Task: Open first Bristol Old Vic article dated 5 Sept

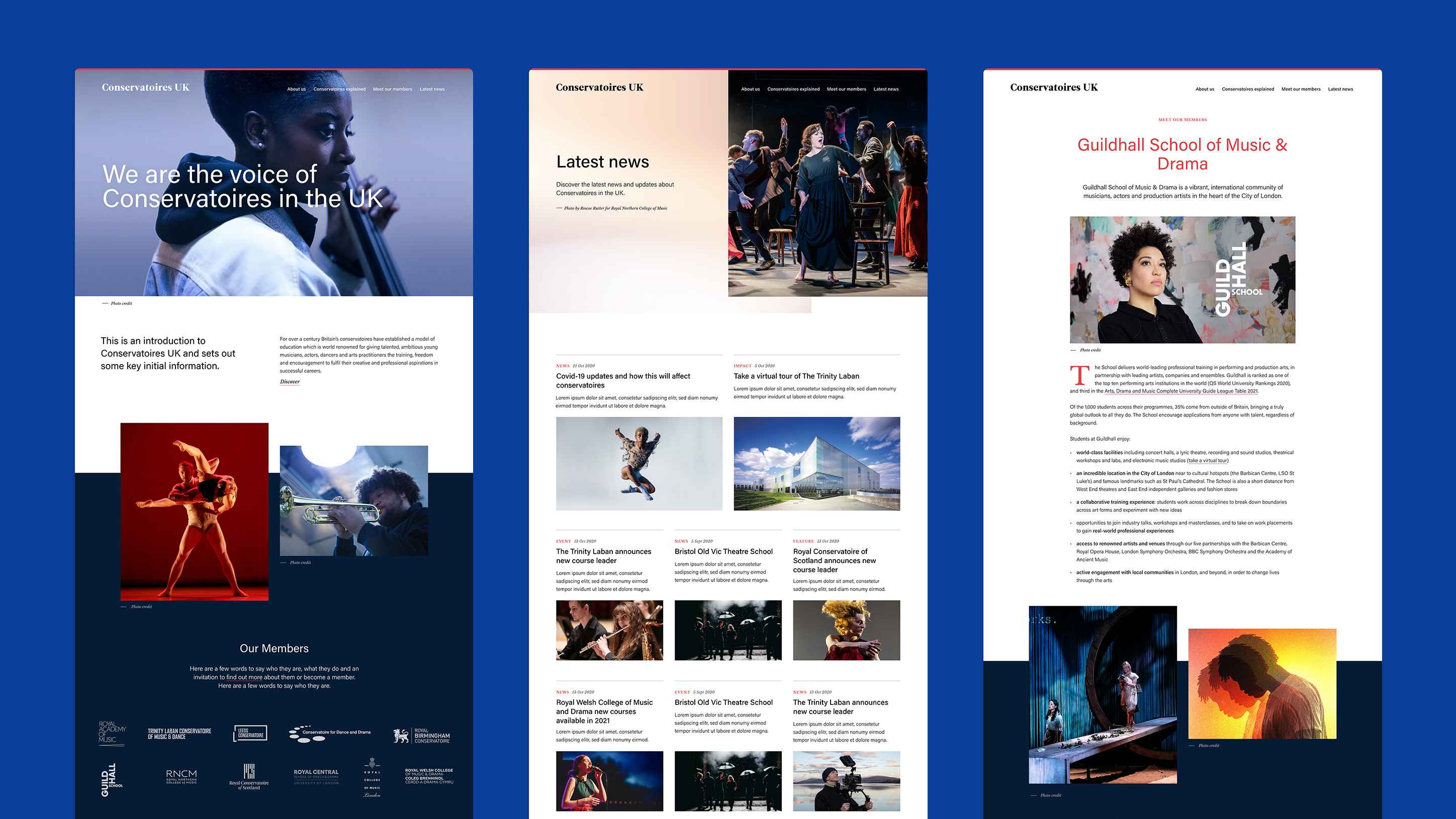Action: pyautogui.click(x=723, y=551)
